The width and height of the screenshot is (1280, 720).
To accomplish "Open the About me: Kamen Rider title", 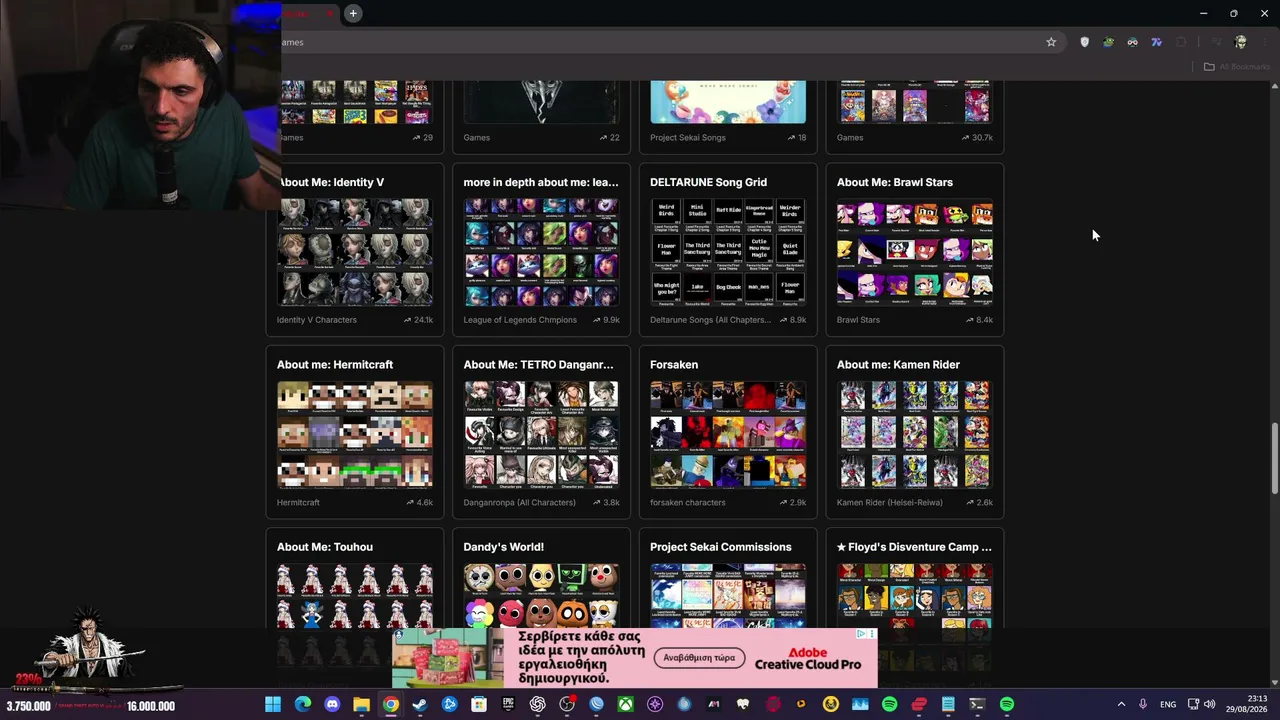I will coord(898,365).
